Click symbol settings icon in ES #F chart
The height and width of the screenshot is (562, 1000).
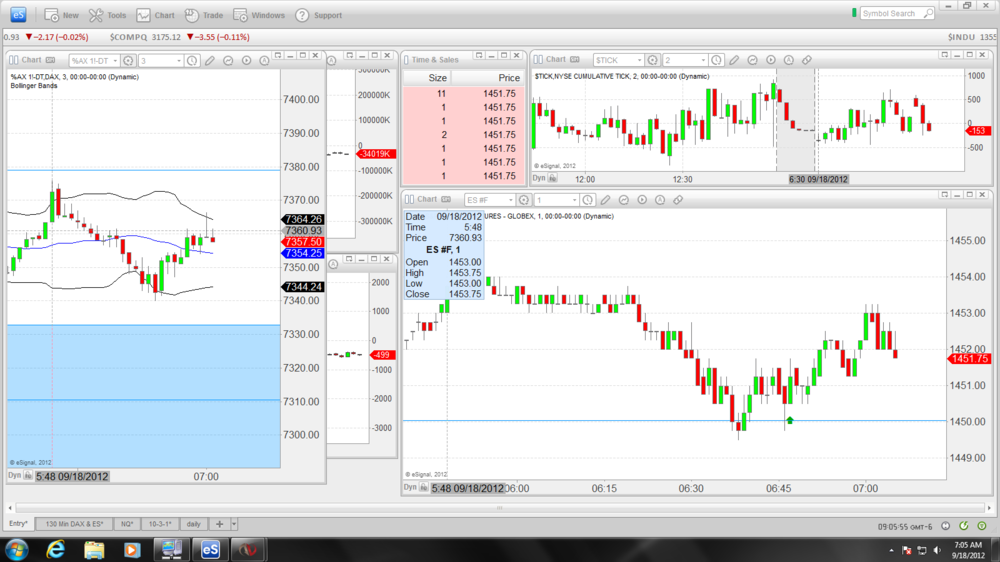(524, 200)
